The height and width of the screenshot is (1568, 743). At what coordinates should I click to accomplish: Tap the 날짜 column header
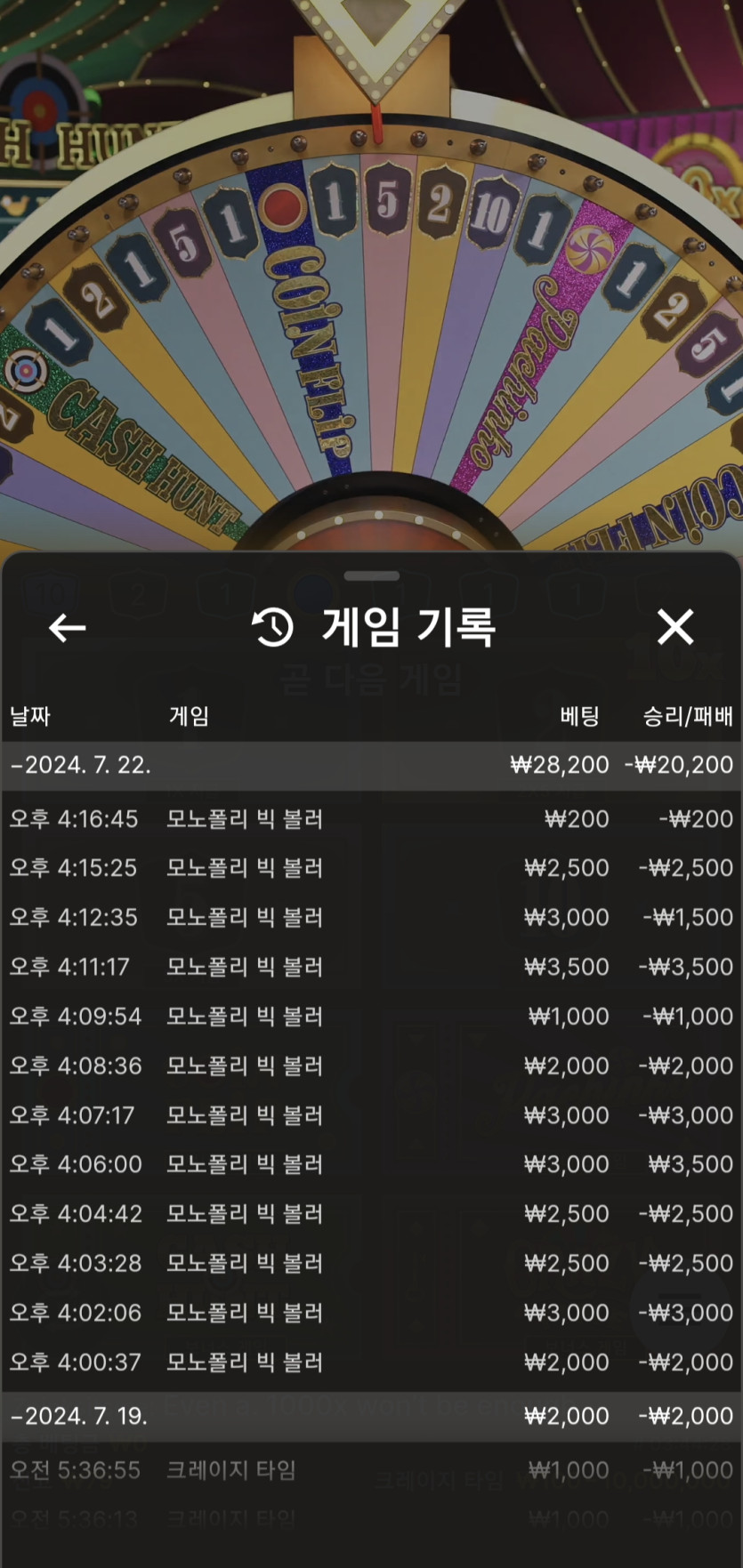pos(30,716)
